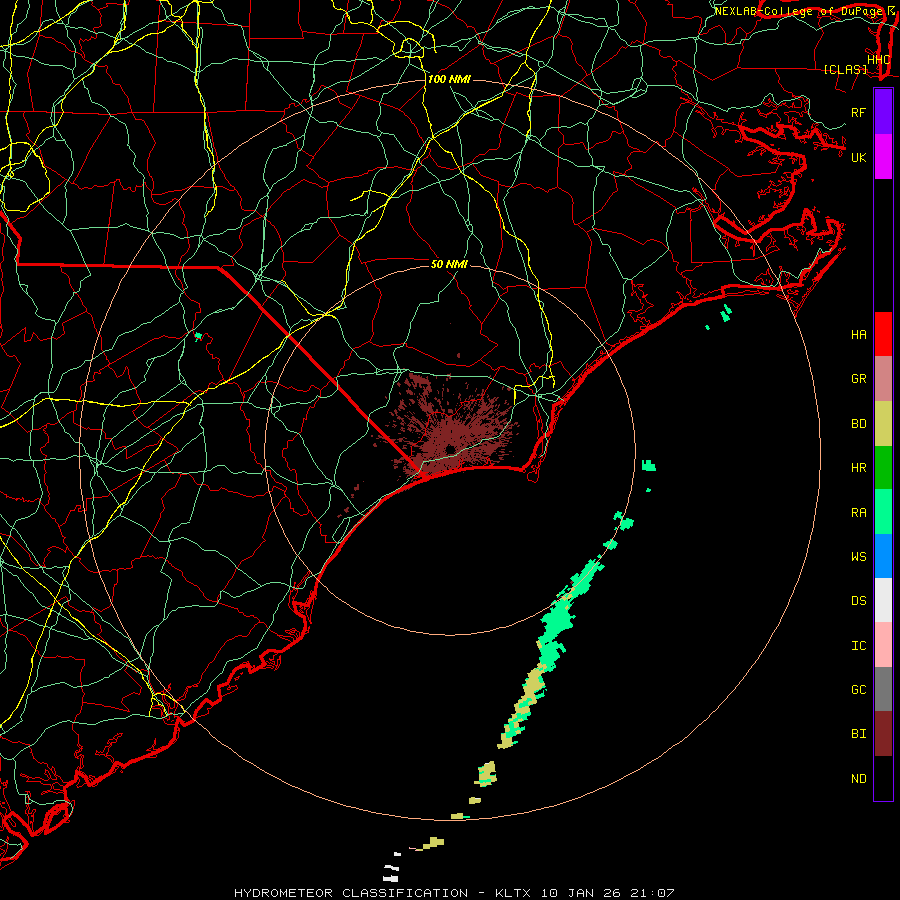This screenshot has width=900, height=900.
Task: Click the HR dark green legend swatch
Action: tap(883, 467)
